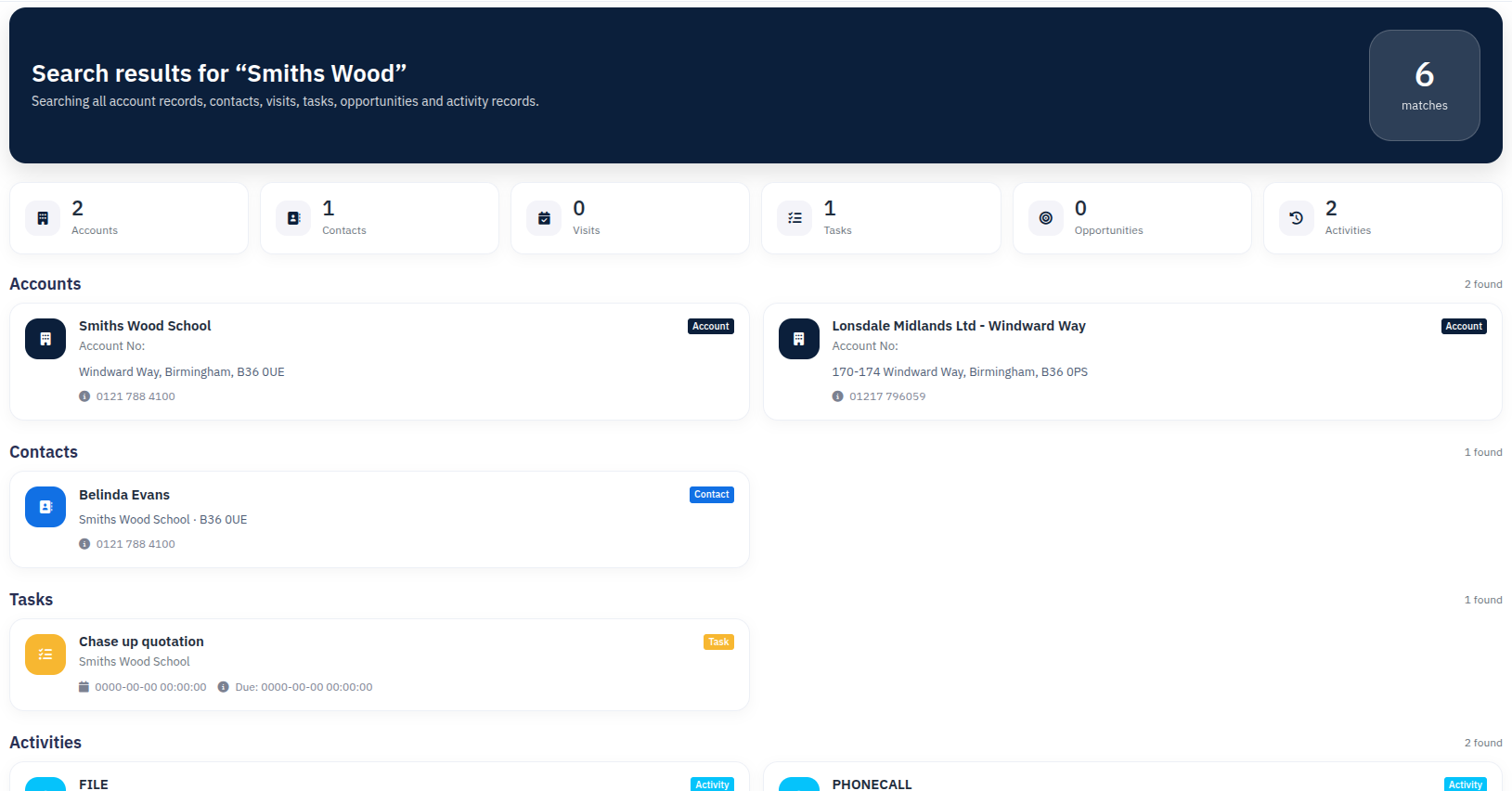Click the Activity badge on FILE card

point(712,785)
